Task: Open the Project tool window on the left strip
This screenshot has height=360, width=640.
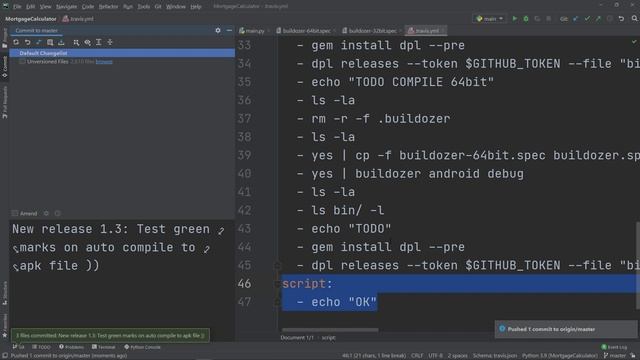Action: click(4, 38)
